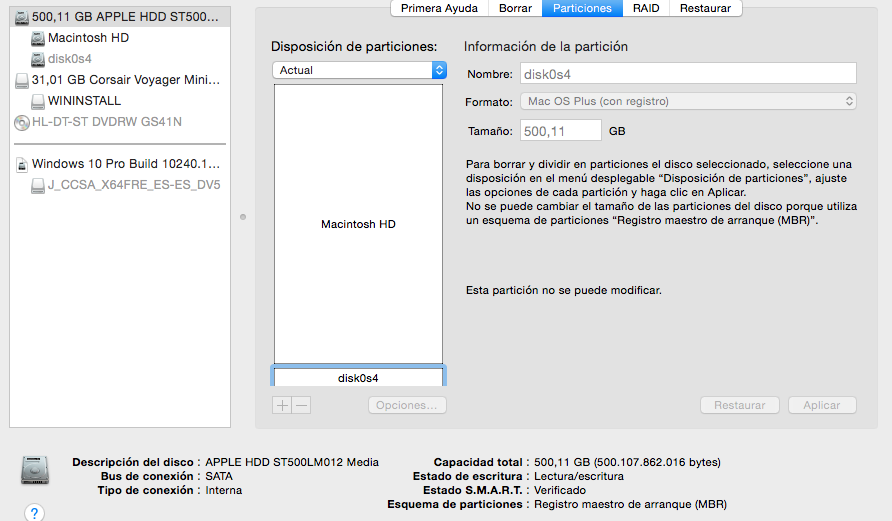892x521 pixels.
Task: Select the Windows 10 Pro Build disk image icon
Action: [x=22, y=164]
